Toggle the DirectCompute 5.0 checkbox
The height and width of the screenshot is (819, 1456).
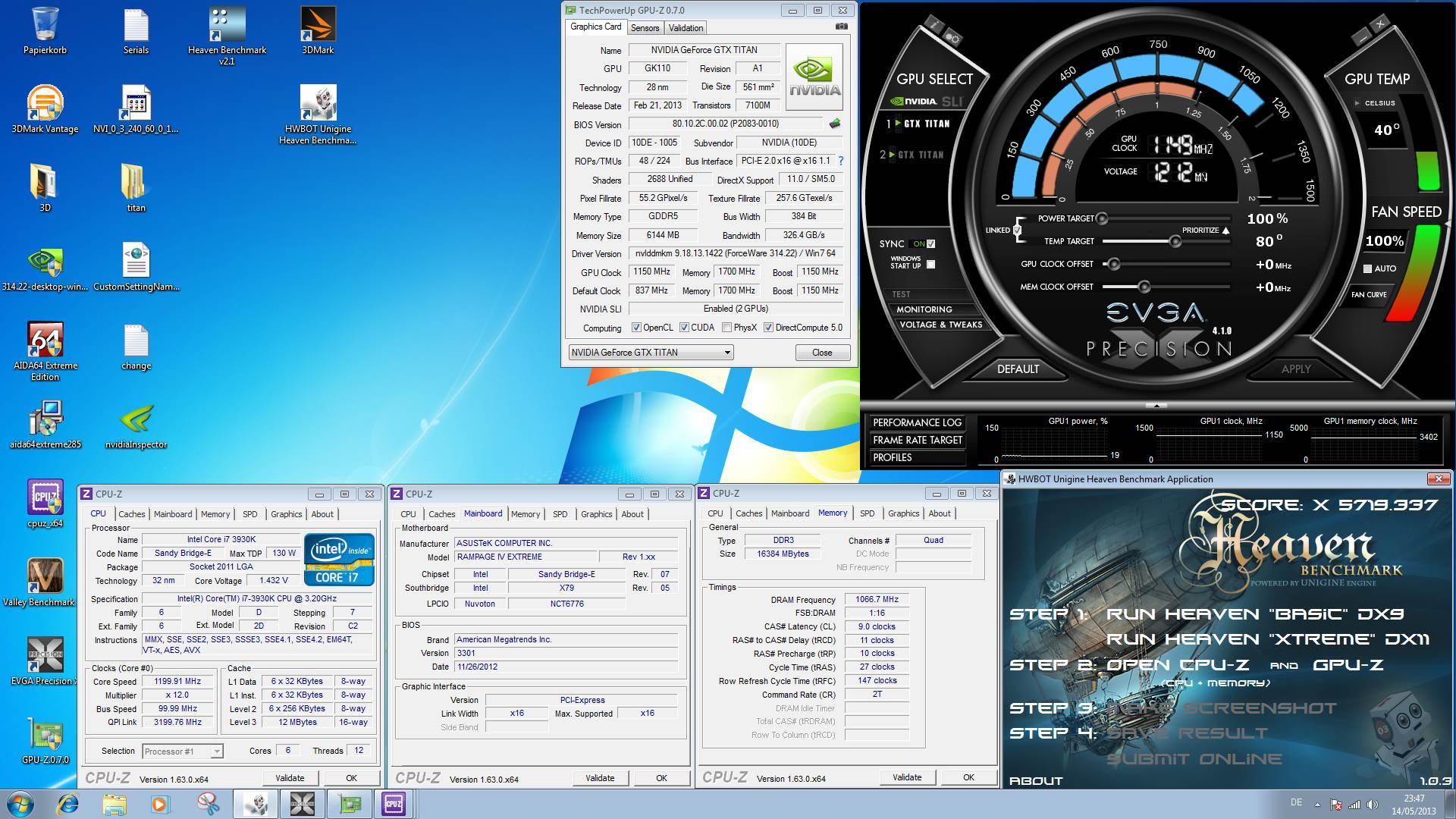coord(768,328)
